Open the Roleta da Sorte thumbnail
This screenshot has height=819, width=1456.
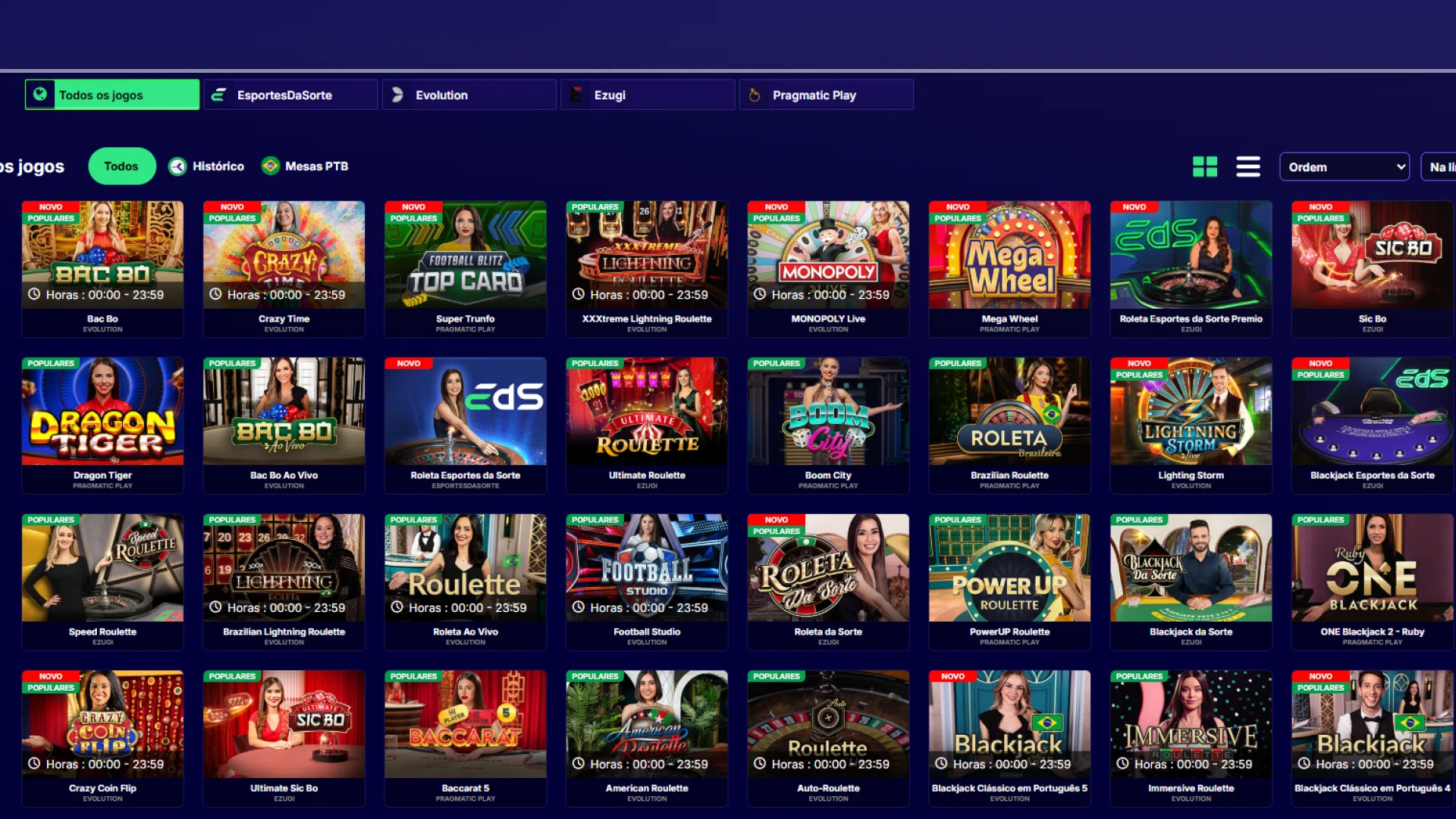point(828,568)
